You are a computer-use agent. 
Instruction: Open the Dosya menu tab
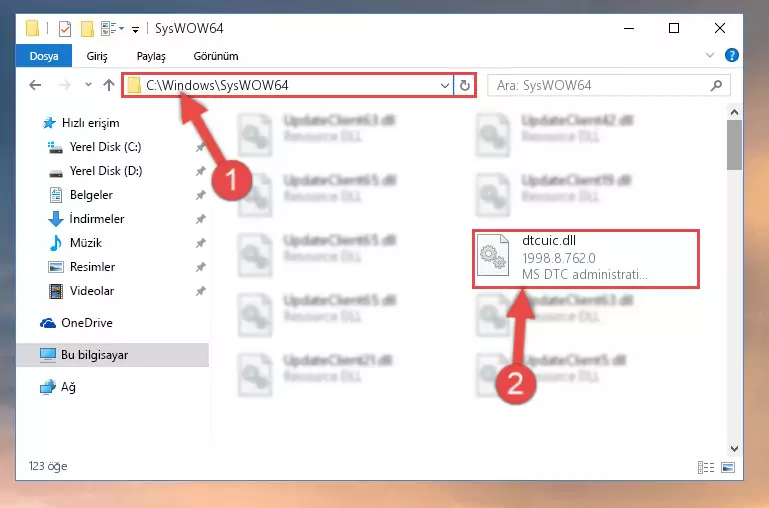pos(44,56)
